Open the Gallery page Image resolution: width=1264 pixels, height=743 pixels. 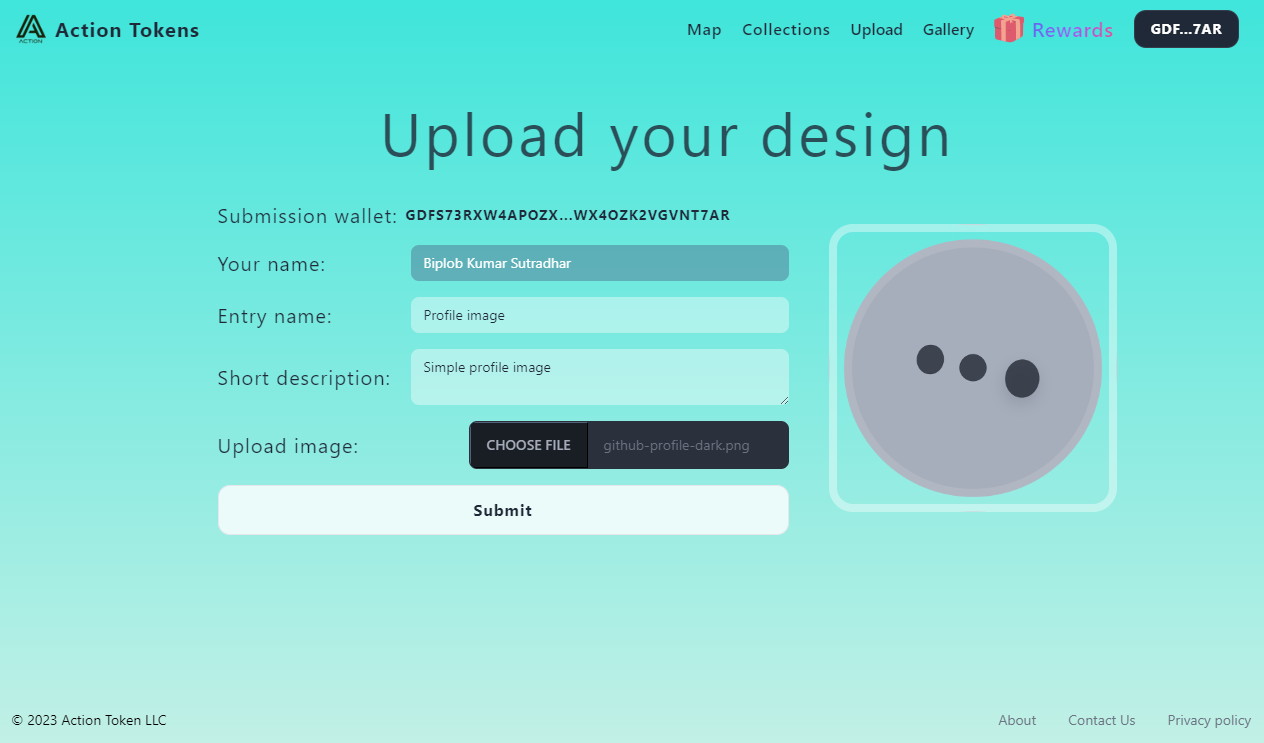point(948,30)
